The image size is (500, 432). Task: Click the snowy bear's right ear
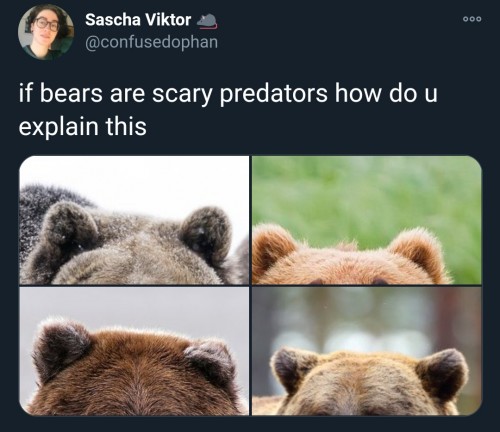point(206,232)
